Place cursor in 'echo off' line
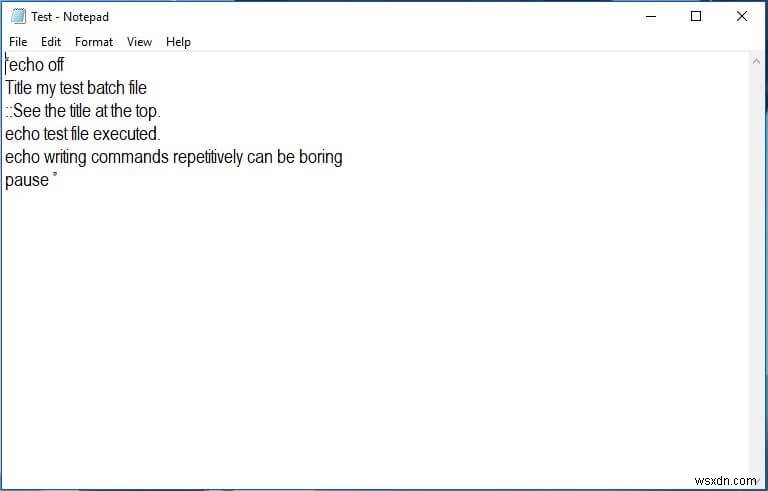The width and height of the screenshot is (768, 491). [x=35, y=65]
